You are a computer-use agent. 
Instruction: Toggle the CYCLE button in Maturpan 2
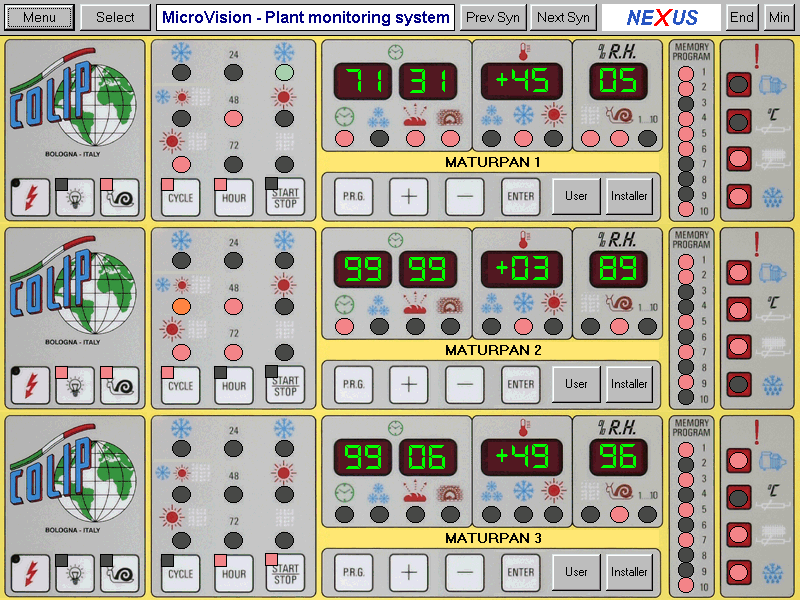click(180, 385)
